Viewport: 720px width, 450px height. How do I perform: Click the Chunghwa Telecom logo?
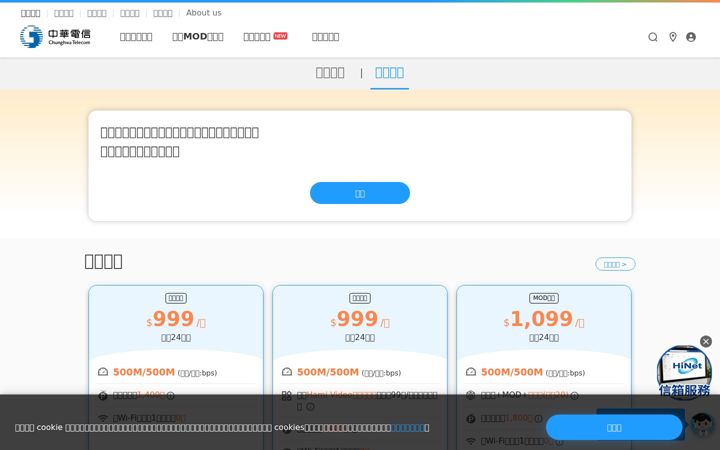point(55,36)
